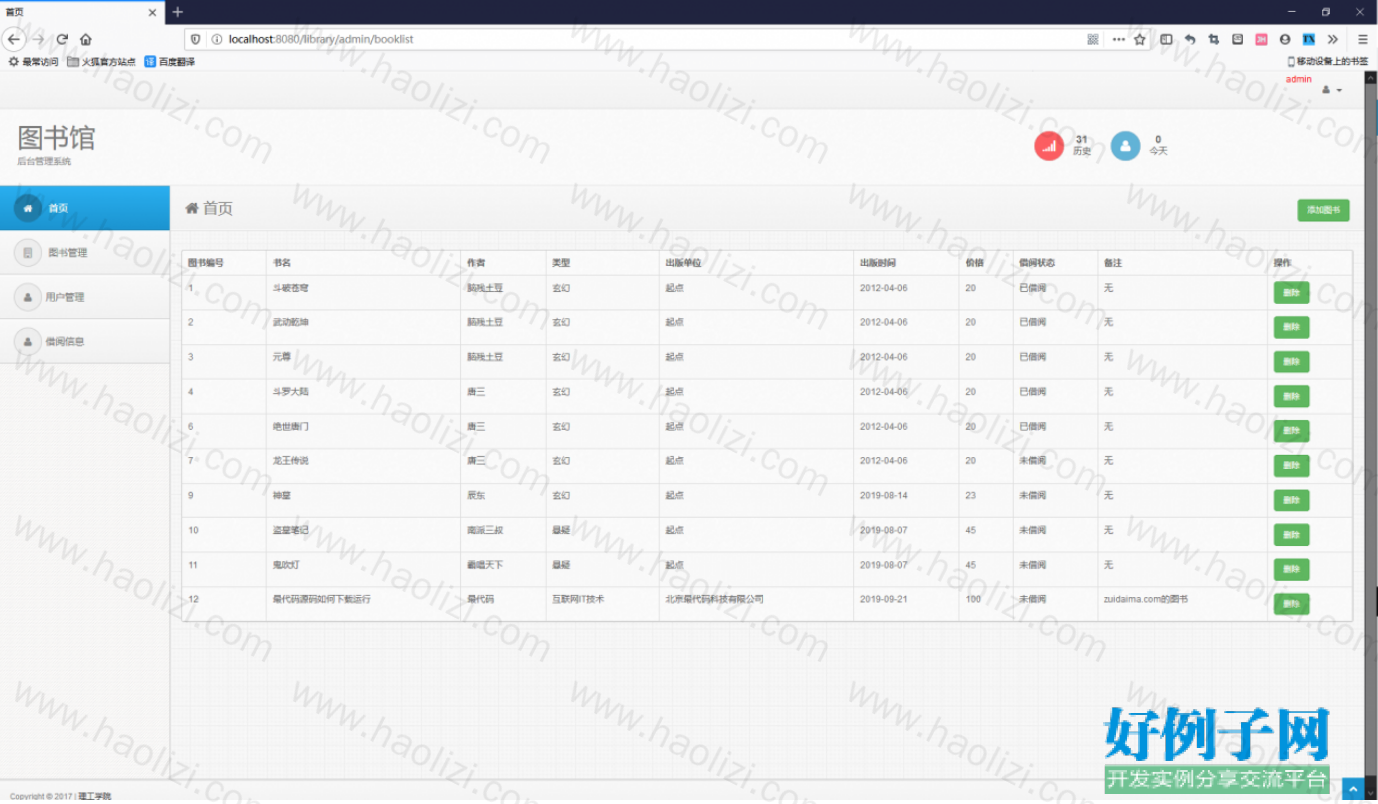Delete the book 元尊
The height and width of the screenshot is (804, 1378).
click(1291, 362)
